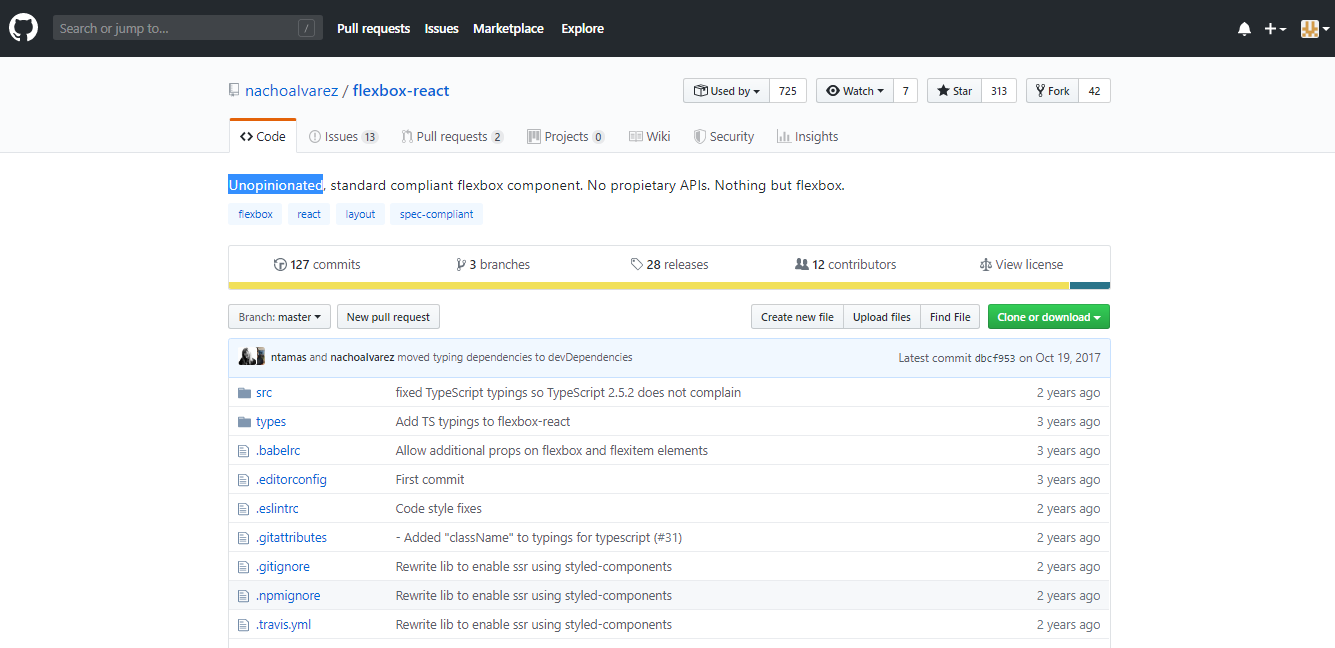This screenshot has height=648, width=1335.
Task: Click the ntamas committer avatars
Action: pos(252,357)
